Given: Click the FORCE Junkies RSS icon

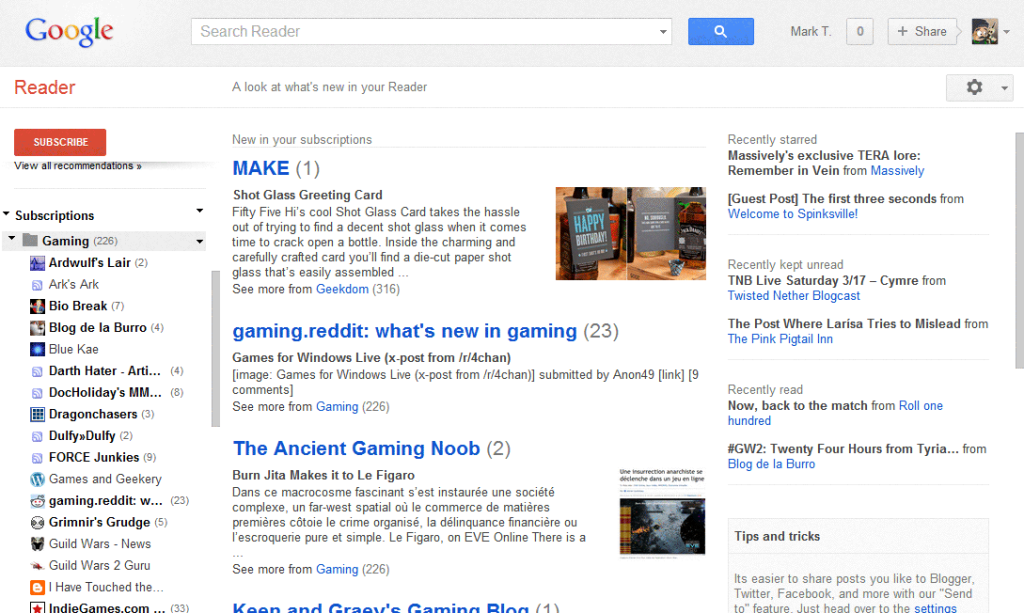Looking at the screenshot, I should [37, 458].
